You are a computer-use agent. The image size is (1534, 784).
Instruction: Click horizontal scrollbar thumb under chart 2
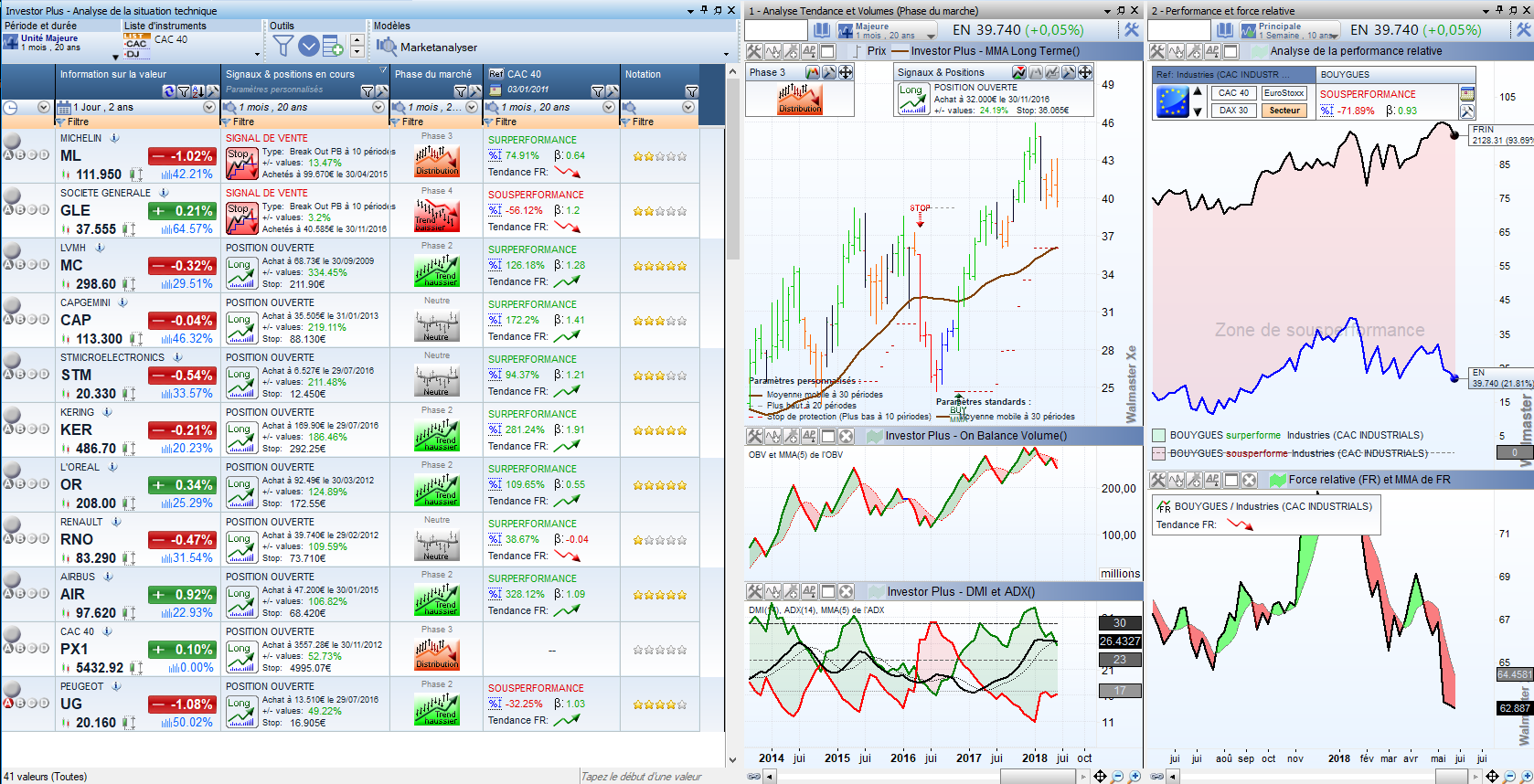[1452, 777]
